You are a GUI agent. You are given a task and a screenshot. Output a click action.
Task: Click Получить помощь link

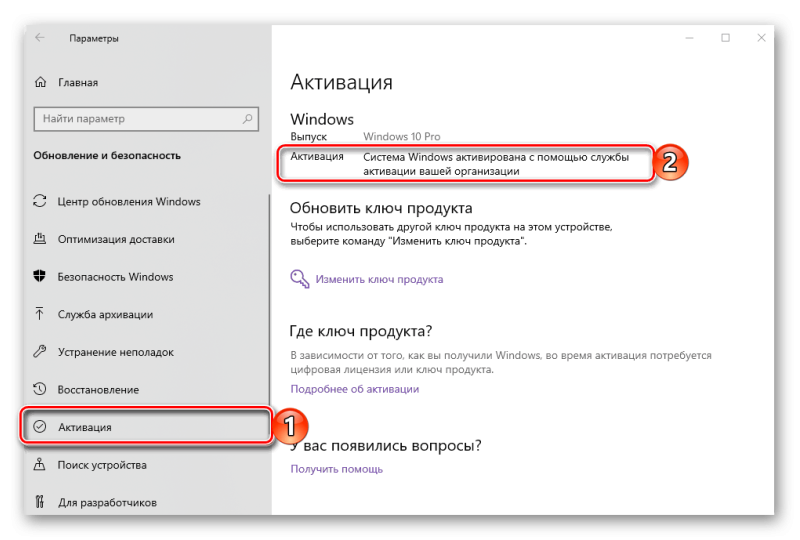(x=336, y=469)
